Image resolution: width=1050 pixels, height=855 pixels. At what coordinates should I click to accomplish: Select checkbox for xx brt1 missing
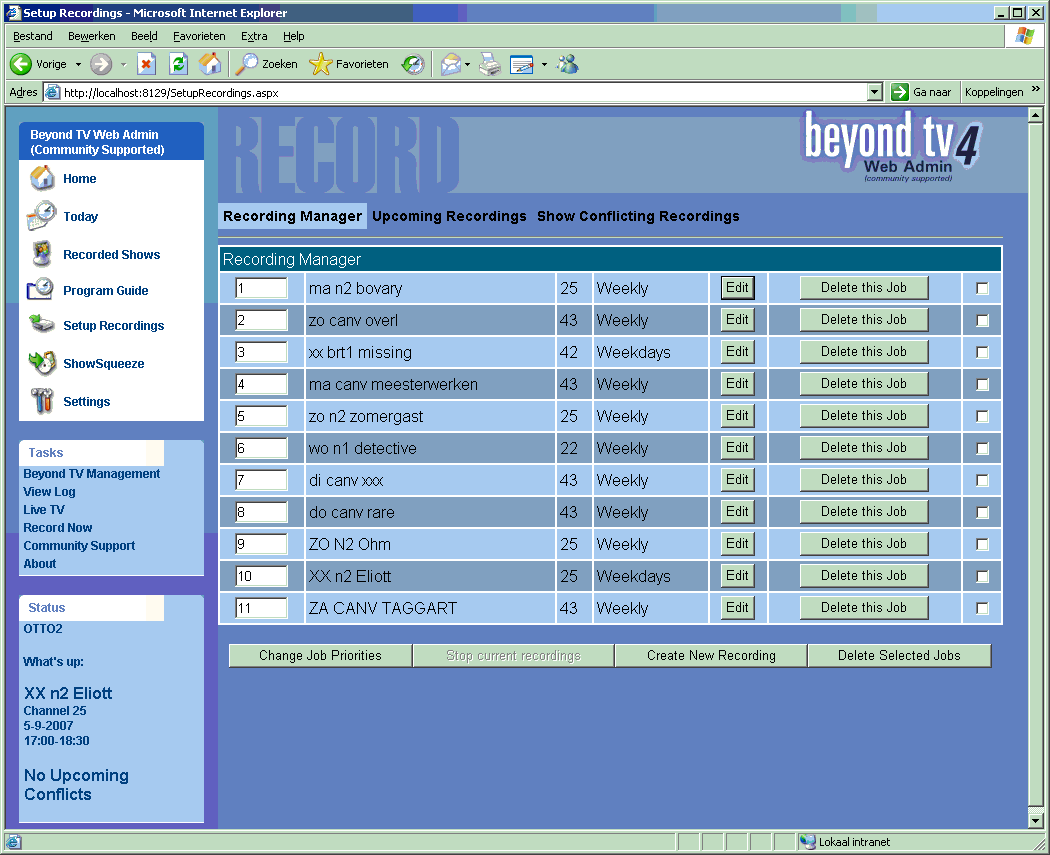982,352
